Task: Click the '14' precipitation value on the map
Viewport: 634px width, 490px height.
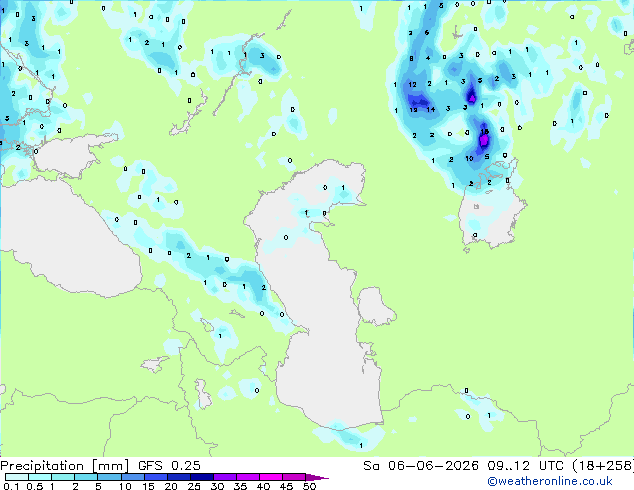Action: (431, 109)
